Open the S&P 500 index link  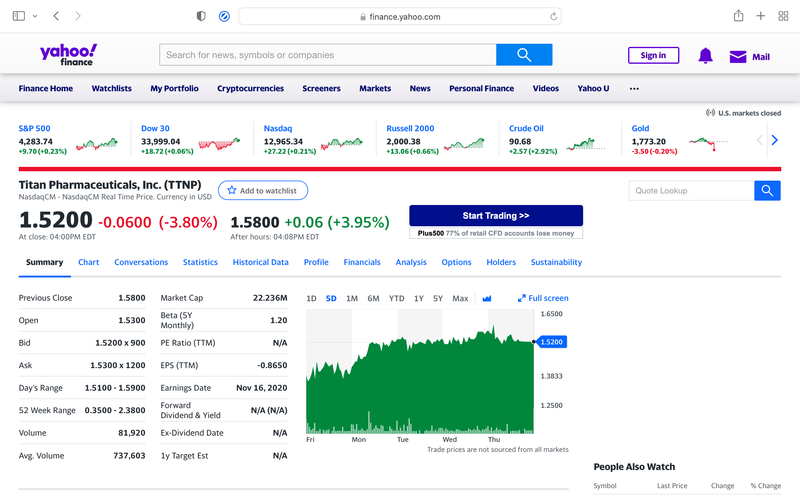click(x=35, y=129)
